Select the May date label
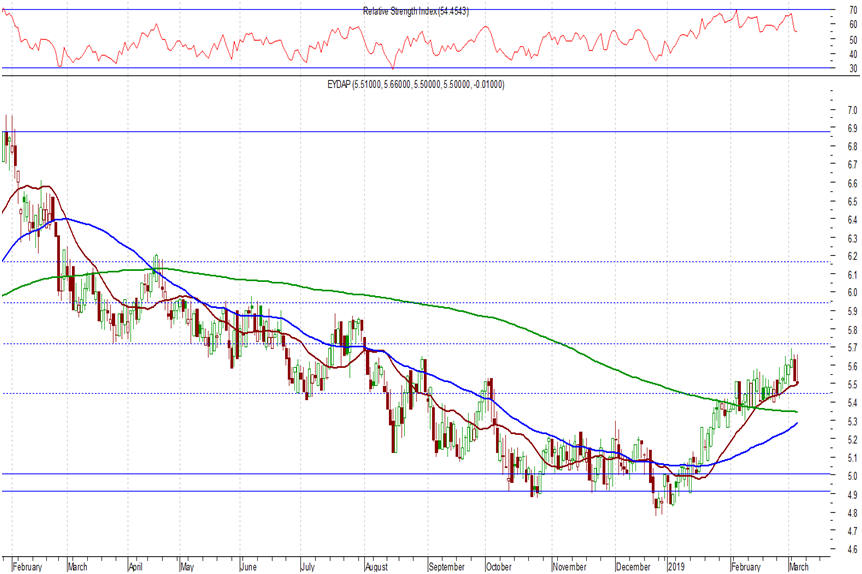 coord(187,566)
